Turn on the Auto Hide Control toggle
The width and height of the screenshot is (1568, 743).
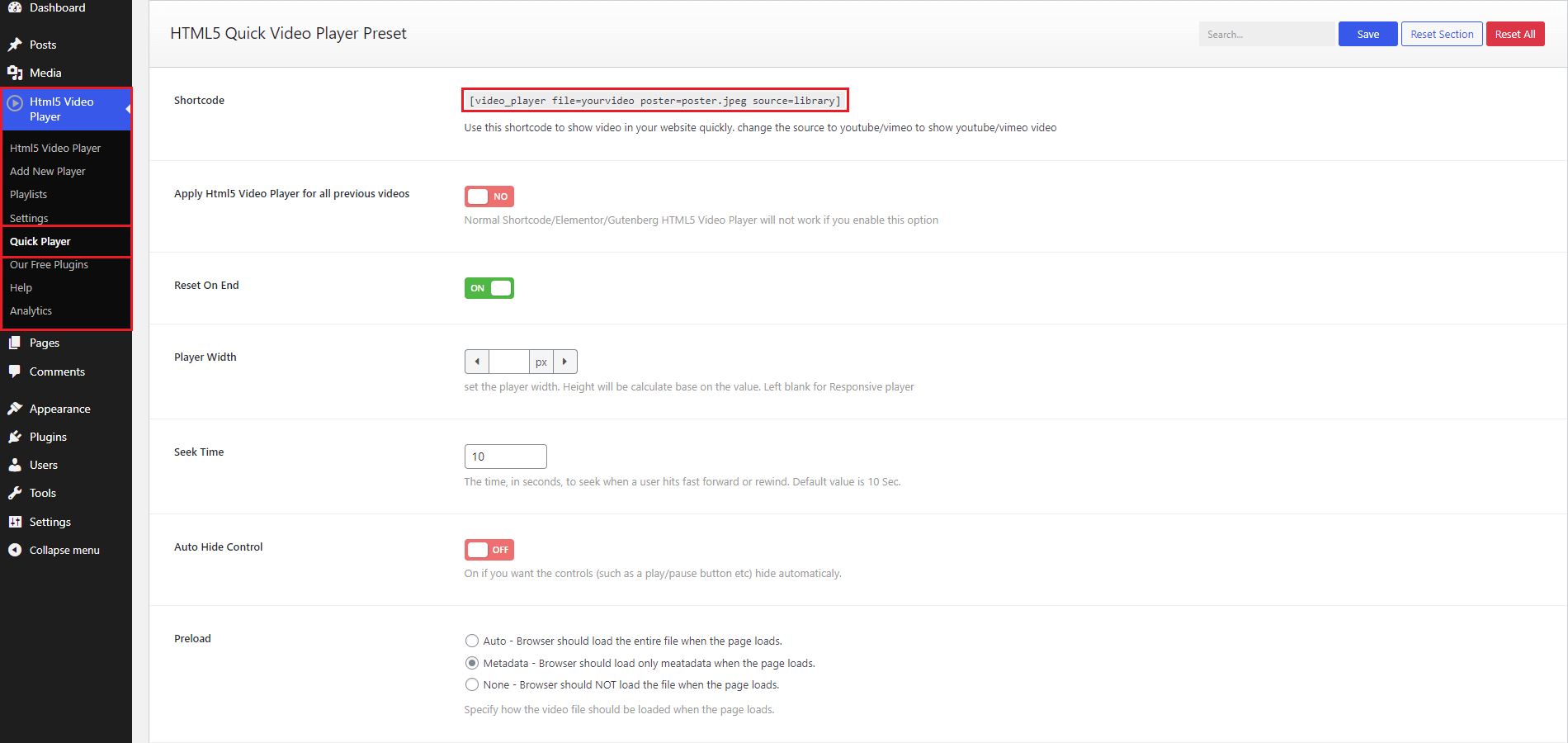pyautogui.click(x=489, y=549)
